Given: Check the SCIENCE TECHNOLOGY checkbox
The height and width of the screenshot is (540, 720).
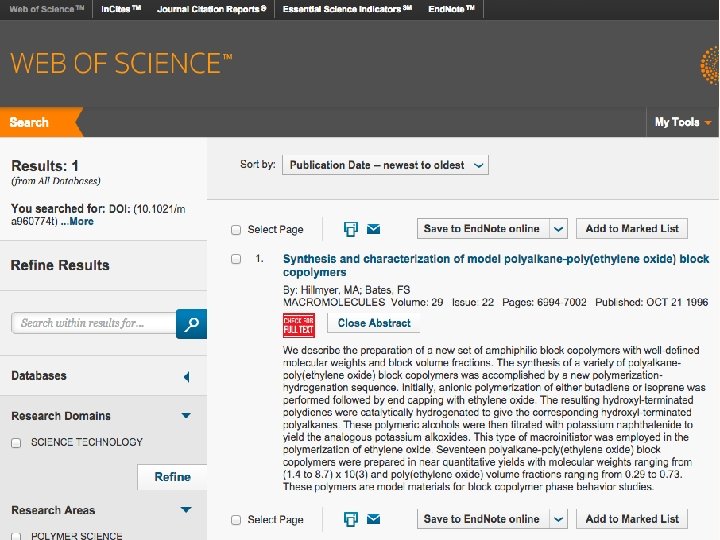Looking at the screenshot, I should click(x=16, y=443).
